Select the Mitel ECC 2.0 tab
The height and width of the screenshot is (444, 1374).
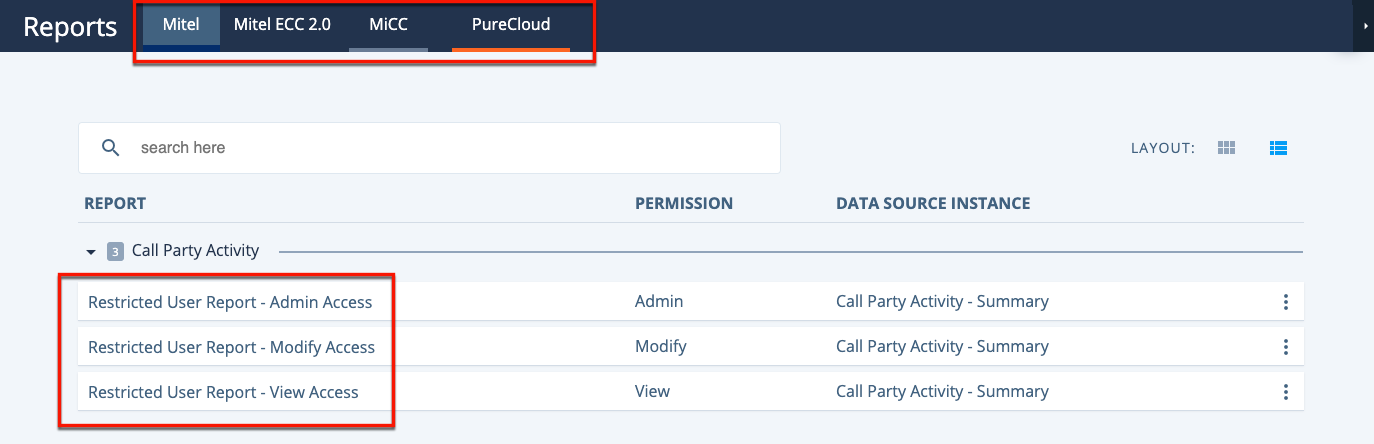(x=282, y=25)
